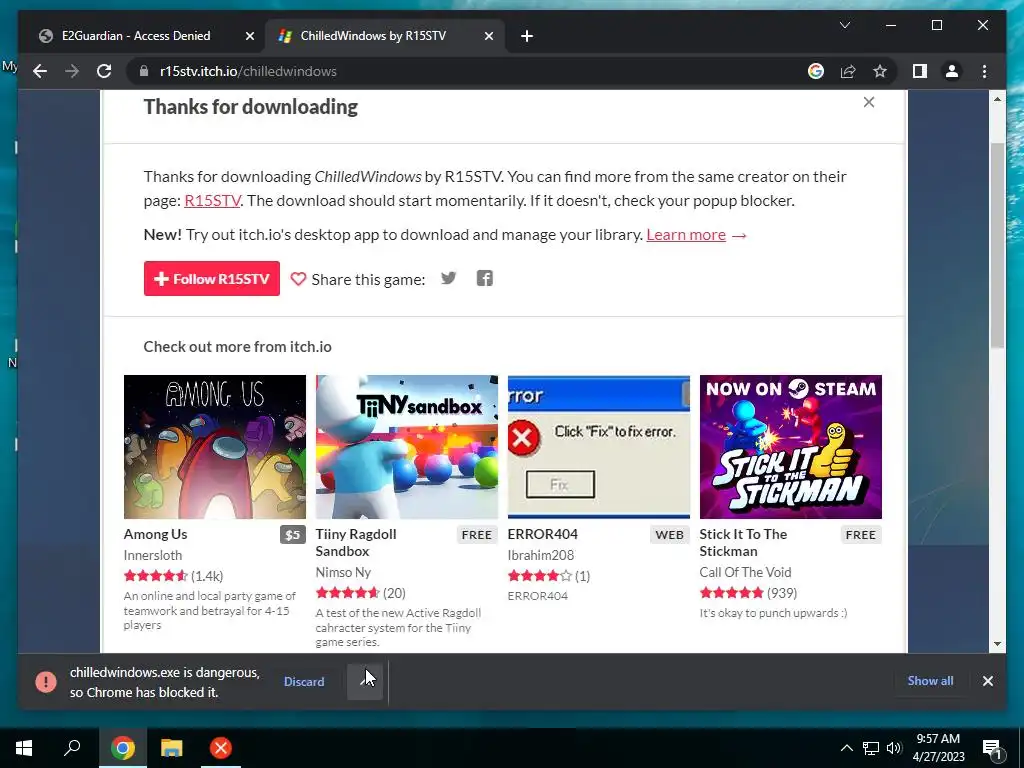1024x768 pixels.
Task: Click the FREE tag on Tiiny Ragdoll Sandbox
Action: (x=477, y=535)
